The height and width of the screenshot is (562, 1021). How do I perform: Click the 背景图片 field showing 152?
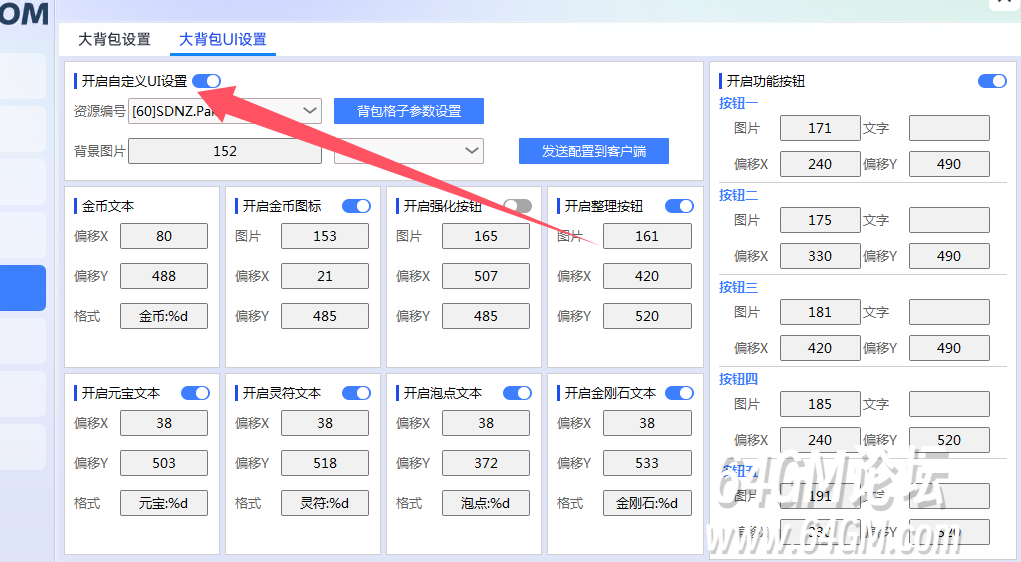[x=225, y=150]
